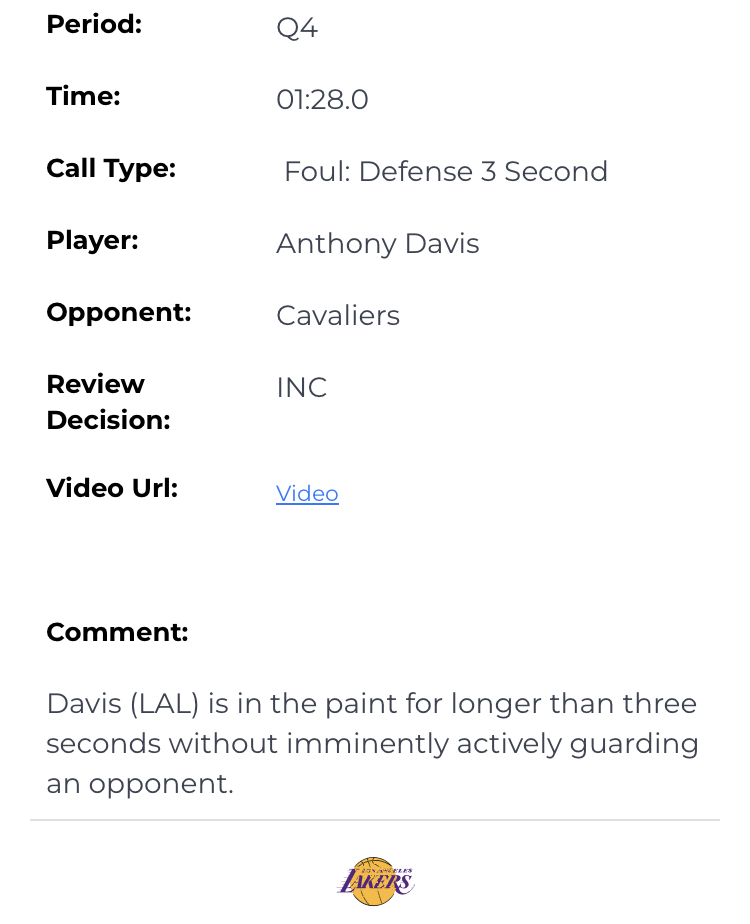Click the Lakers team logo
750x924 pixels.
(x=375, y=881)
